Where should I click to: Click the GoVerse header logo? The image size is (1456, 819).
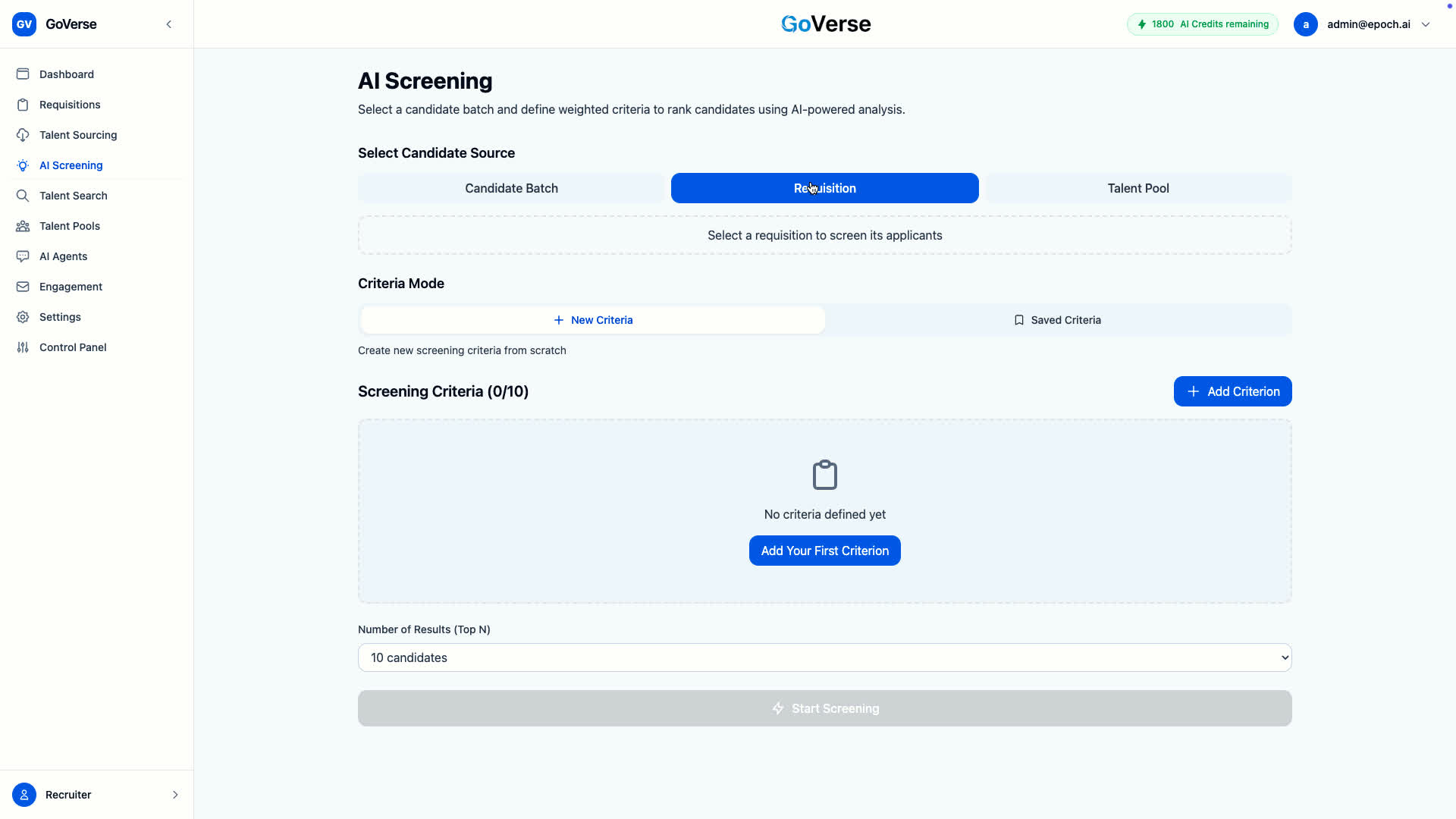click(x=826, y=24)
